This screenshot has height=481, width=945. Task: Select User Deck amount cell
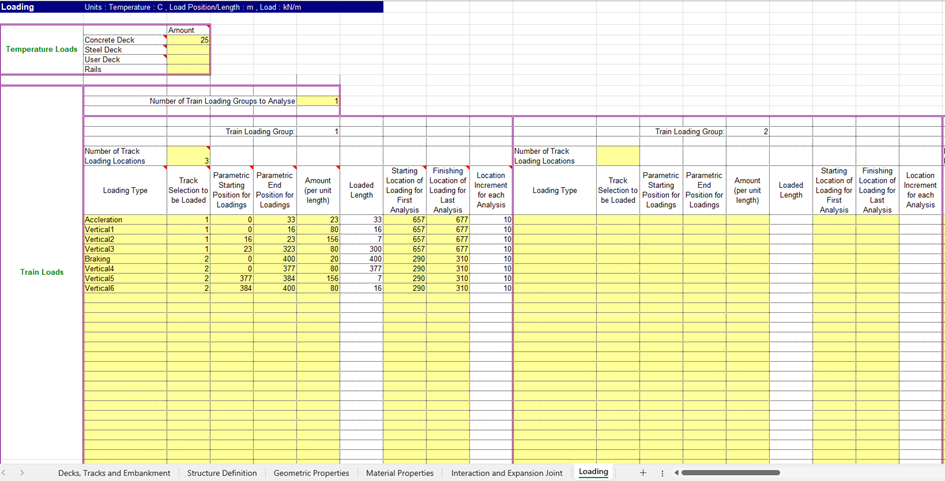pos(188,60)
